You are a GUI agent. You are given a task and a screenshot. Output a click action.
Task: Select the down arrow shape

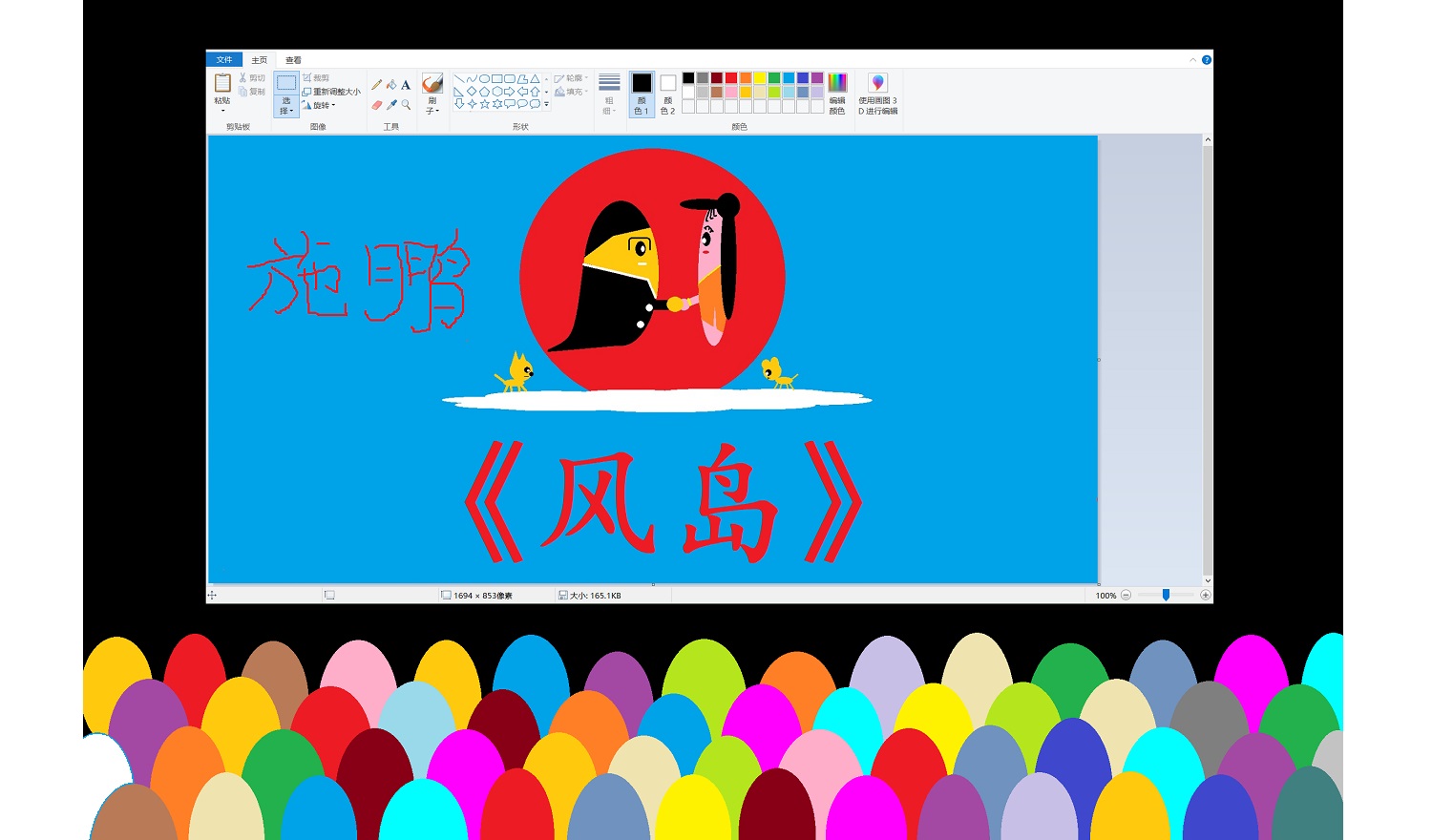(x=458, y=104)
